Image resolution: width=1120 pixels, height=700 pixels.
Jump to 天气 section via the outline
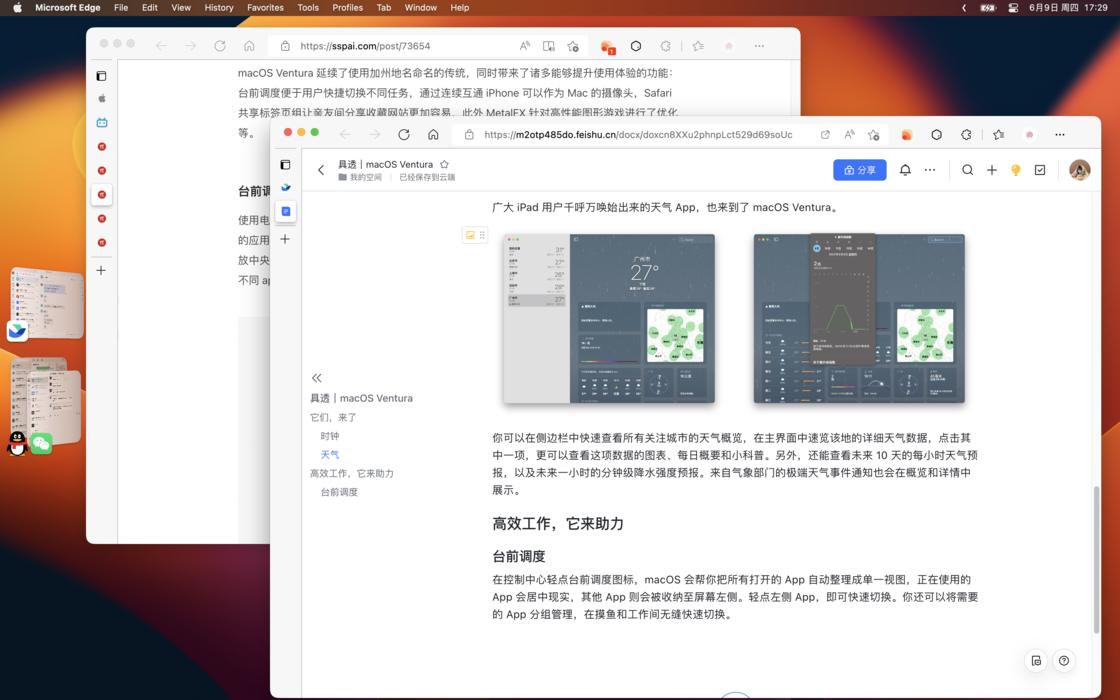click(330, 454)
